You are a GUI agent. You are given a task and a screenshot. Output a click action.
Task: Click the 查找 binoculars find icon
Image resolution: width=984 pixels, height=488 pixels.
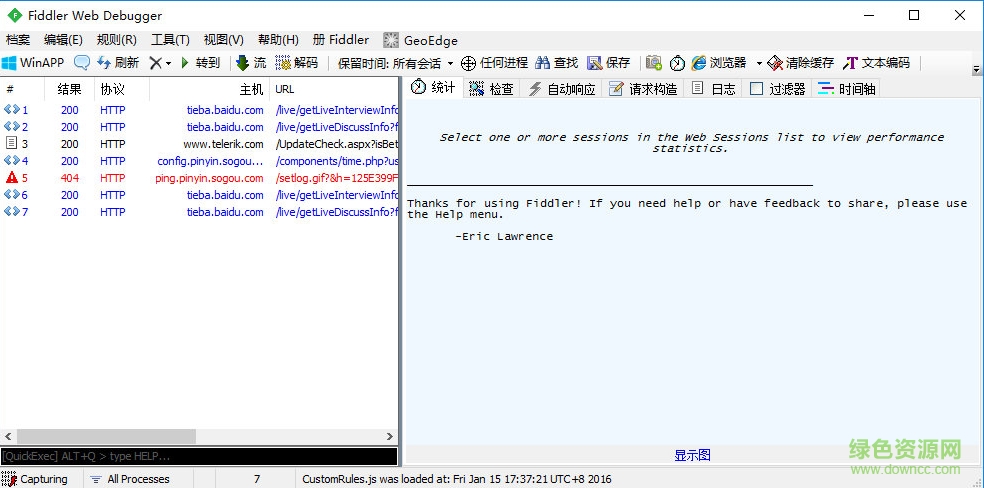coord(542,63)
